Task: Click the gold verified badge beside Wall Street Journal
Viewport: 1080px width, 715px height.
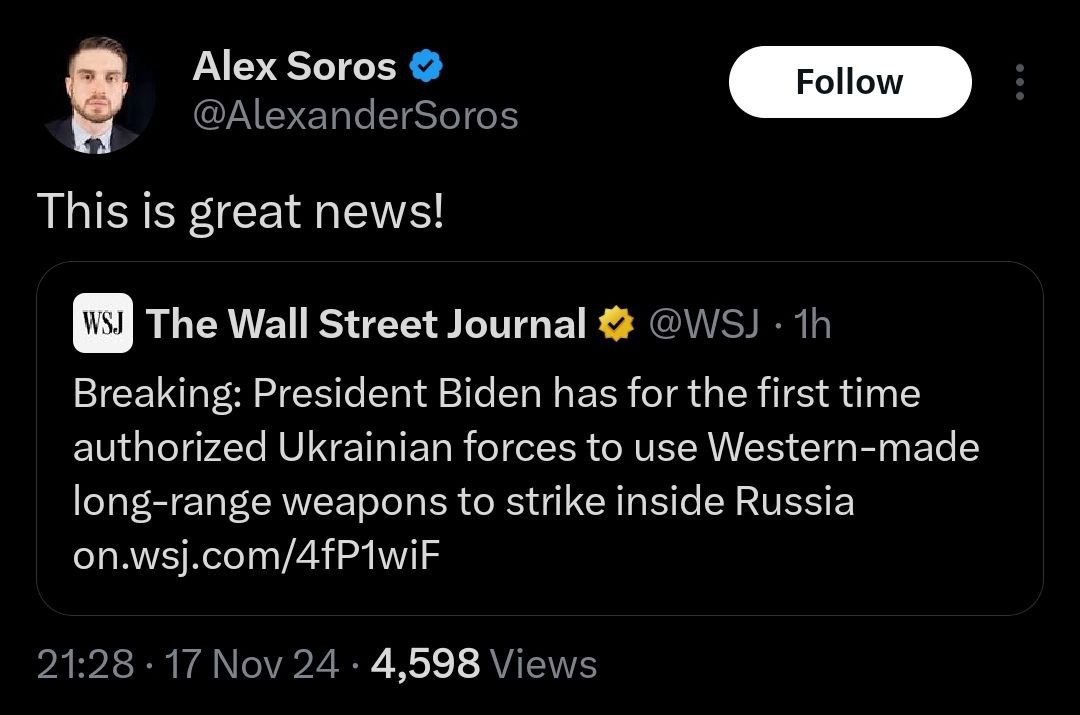Action: [x=615, y=324]
